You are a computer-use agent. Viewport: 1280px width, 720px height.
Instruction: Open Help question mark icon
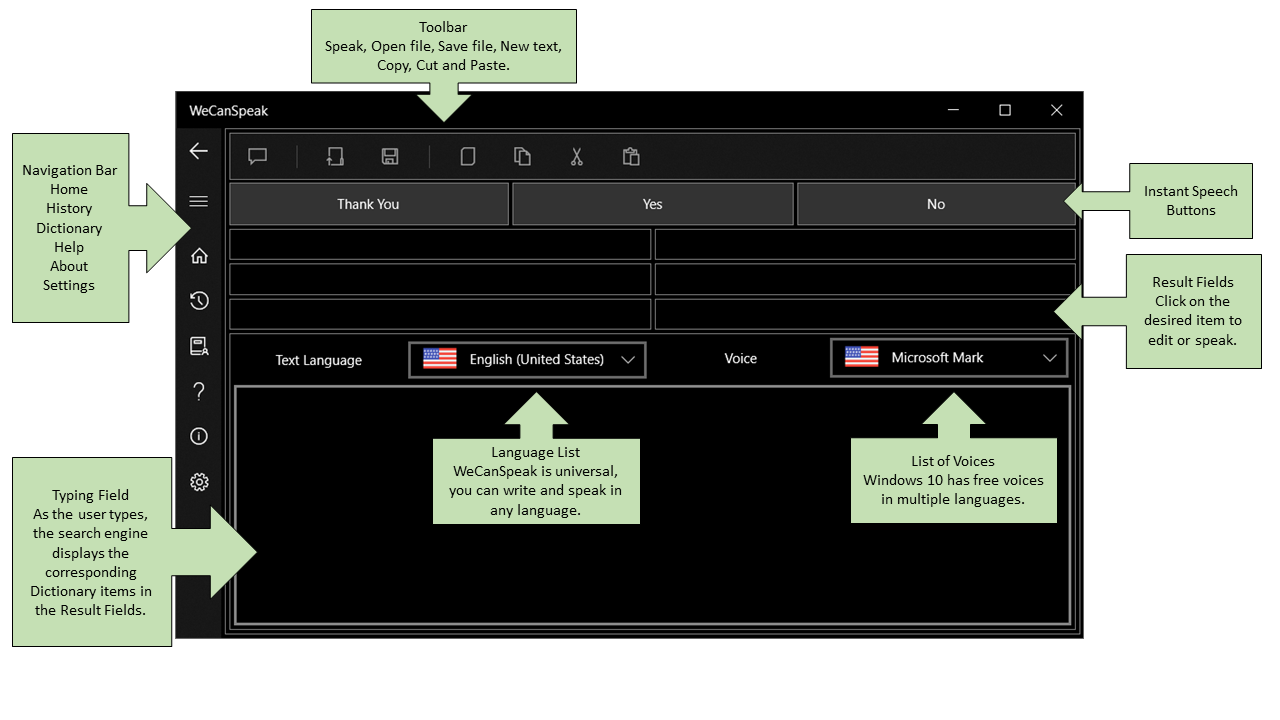(199, 391)
